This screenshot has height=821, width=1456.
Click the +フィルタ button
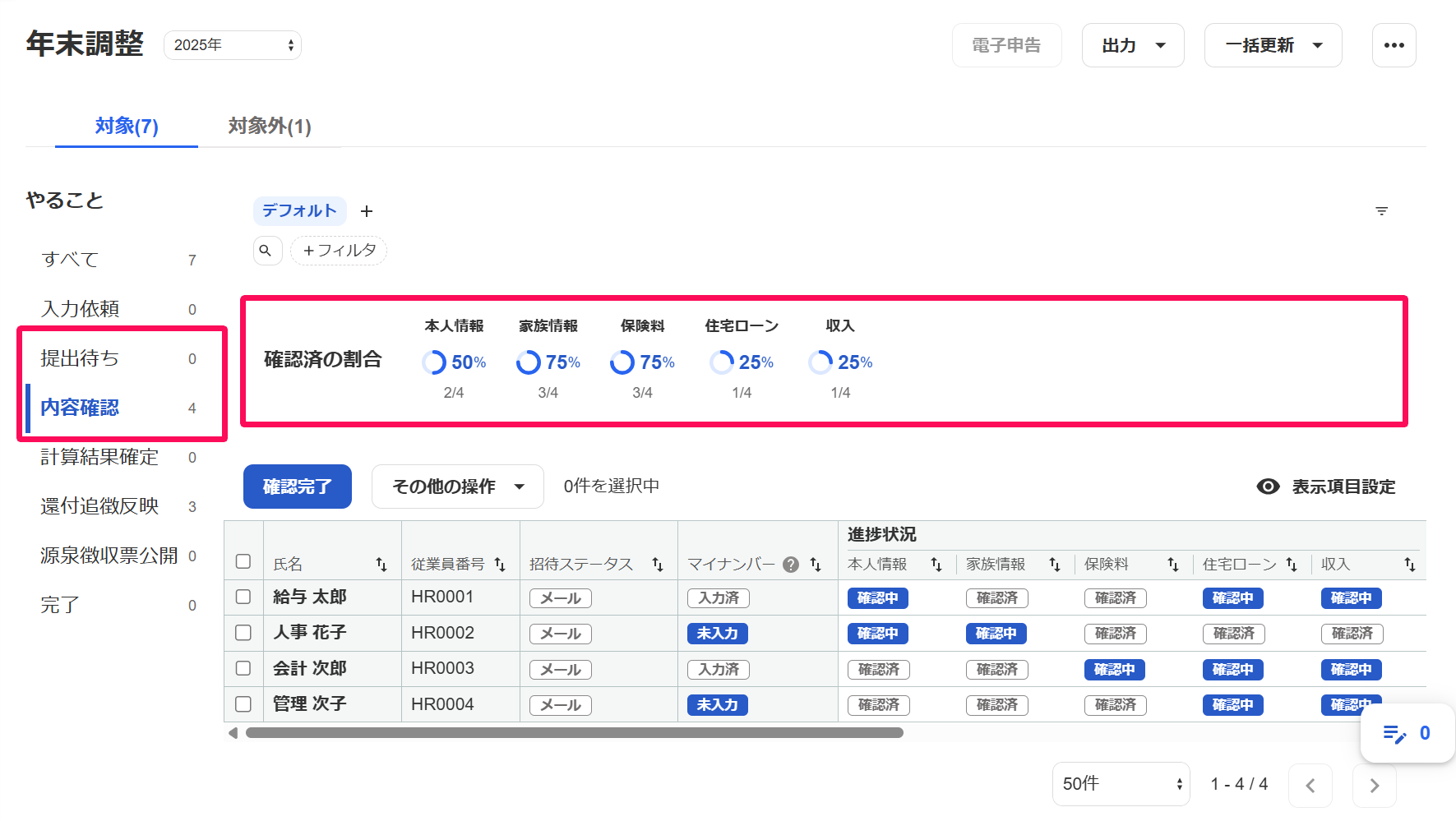point(339,251)
